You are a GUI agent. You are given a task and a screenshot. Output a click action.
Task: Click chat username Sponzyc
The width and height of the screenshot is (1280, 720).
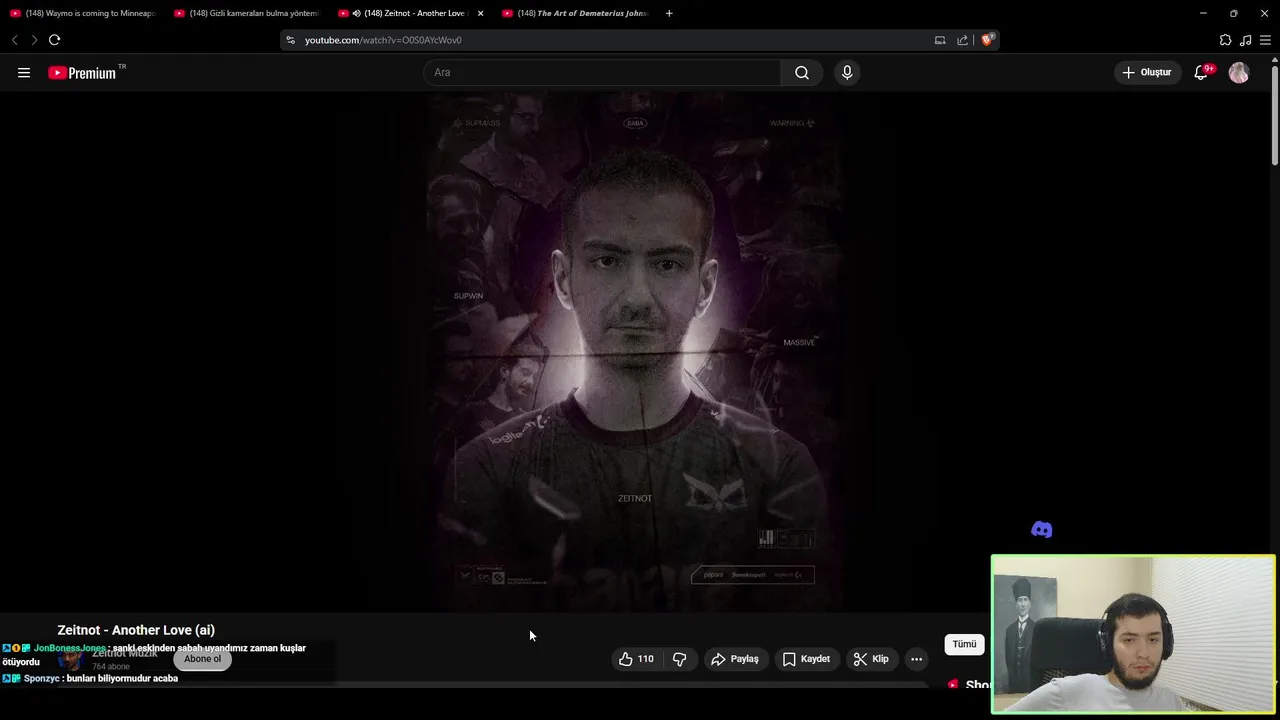click(41, 678)
